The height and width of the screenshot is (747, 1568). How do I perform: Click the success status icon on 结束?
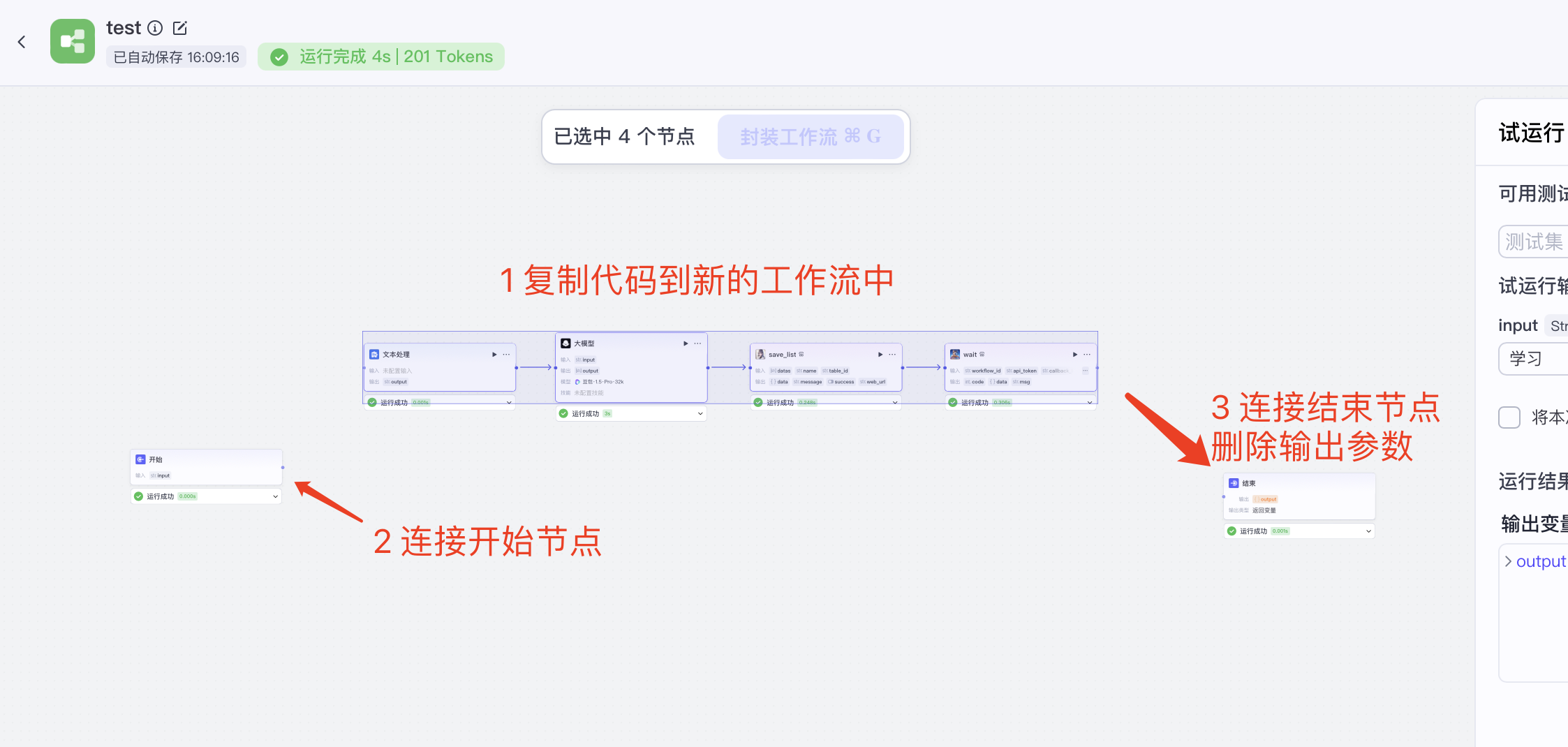[x=1232, y=531]
